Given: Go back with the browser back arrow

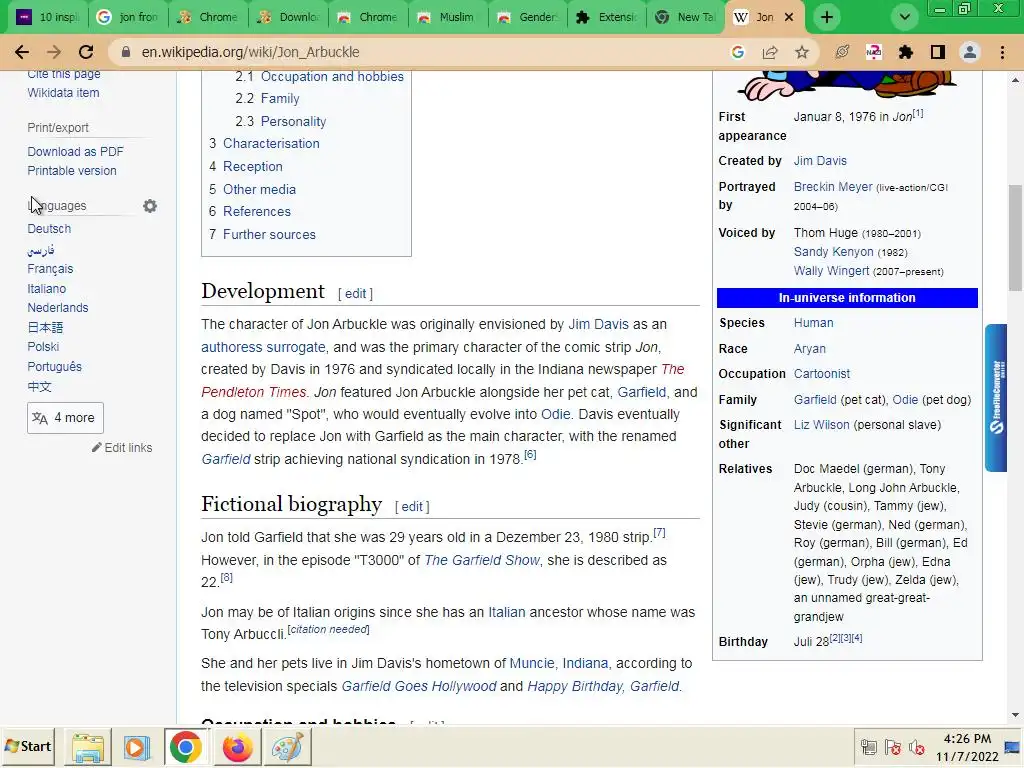Looking at the screenshot, I should (22, 52).
